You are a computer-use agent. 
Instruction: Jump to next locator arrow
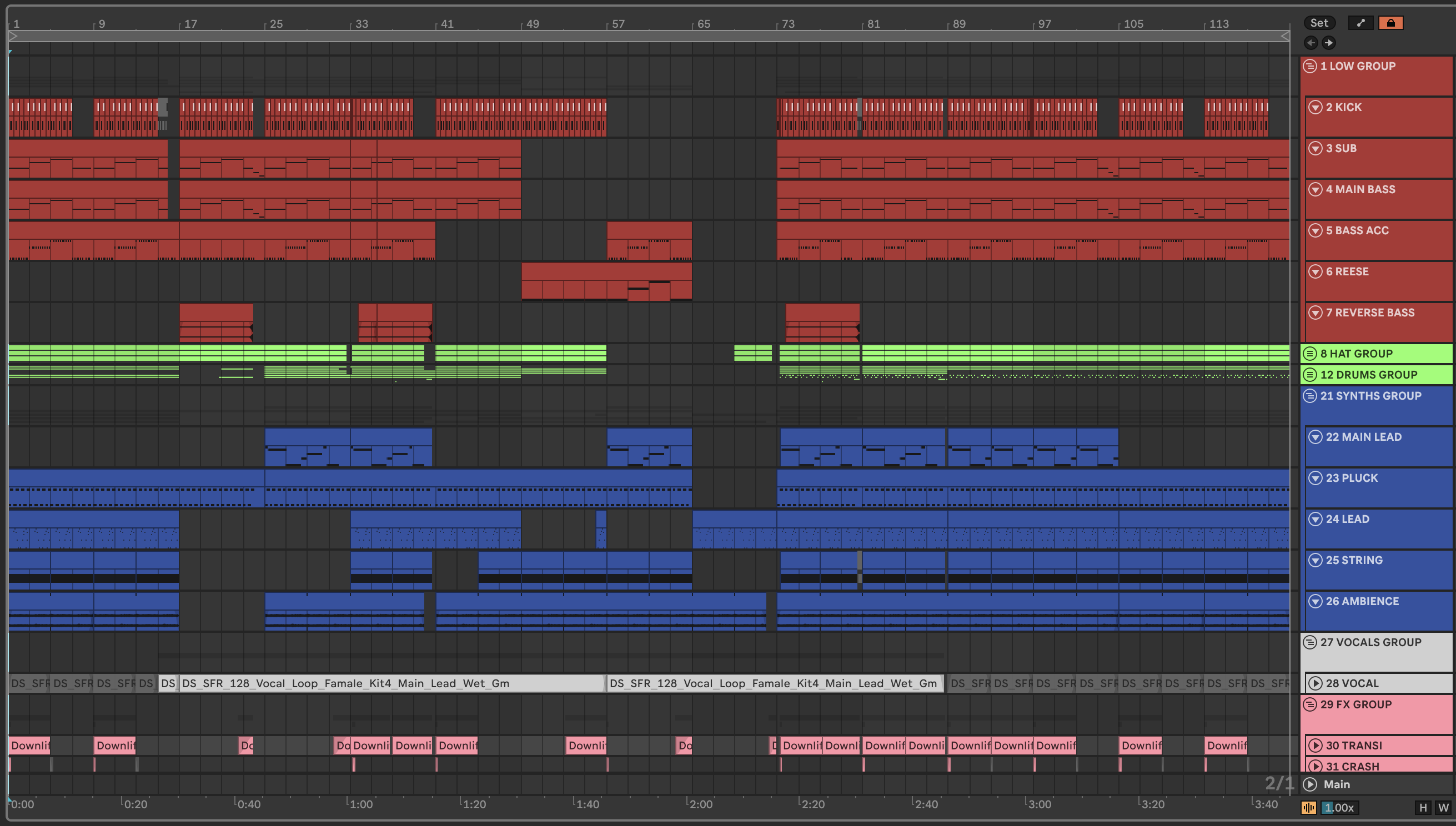coord(1329,43)
